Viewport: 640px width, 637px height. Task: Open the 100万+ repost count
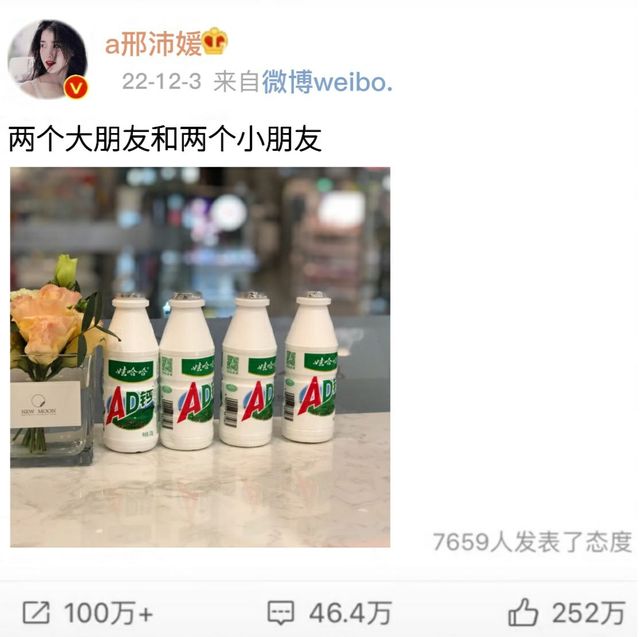pos(109,613)
